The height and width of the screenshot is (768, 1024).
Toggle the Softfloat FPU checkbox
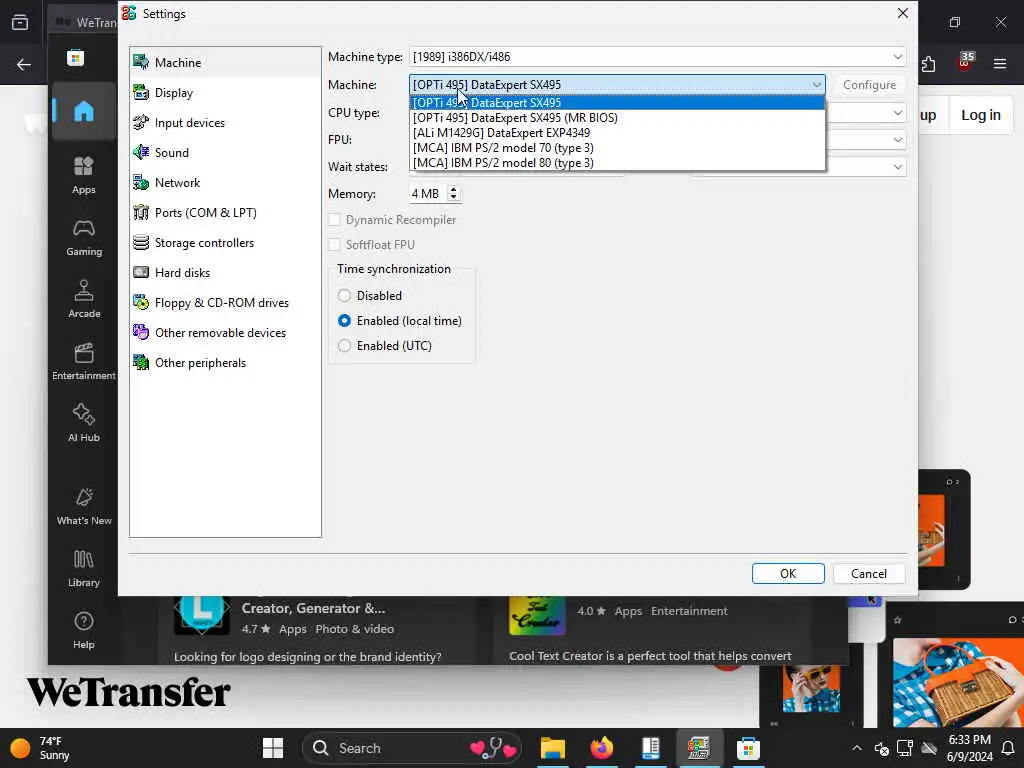pyautogui.click(x=334, y=244)
